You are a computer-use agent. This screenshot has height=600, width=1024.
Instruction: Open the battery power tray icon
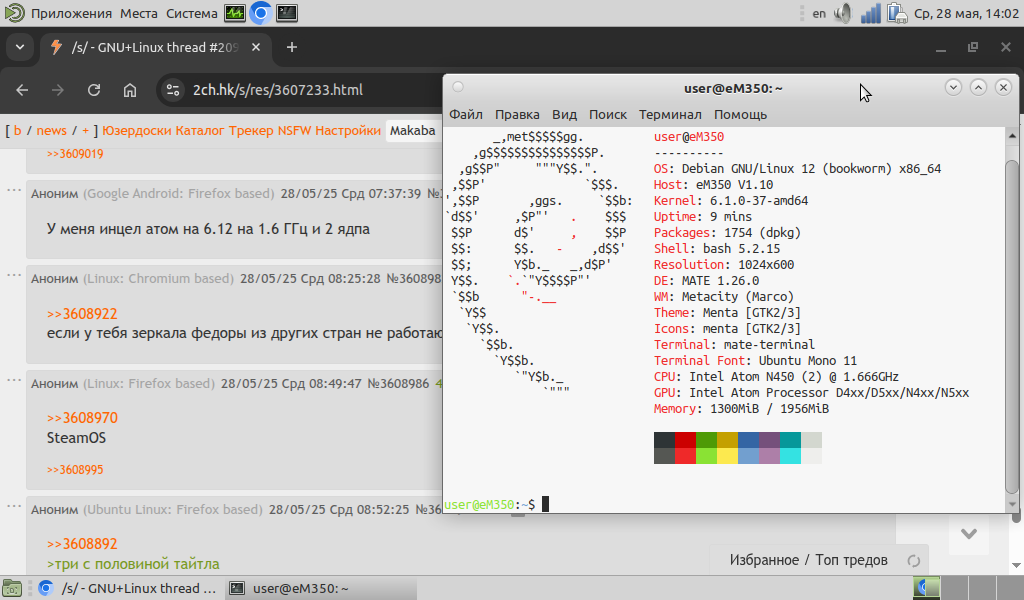(897, 13)
